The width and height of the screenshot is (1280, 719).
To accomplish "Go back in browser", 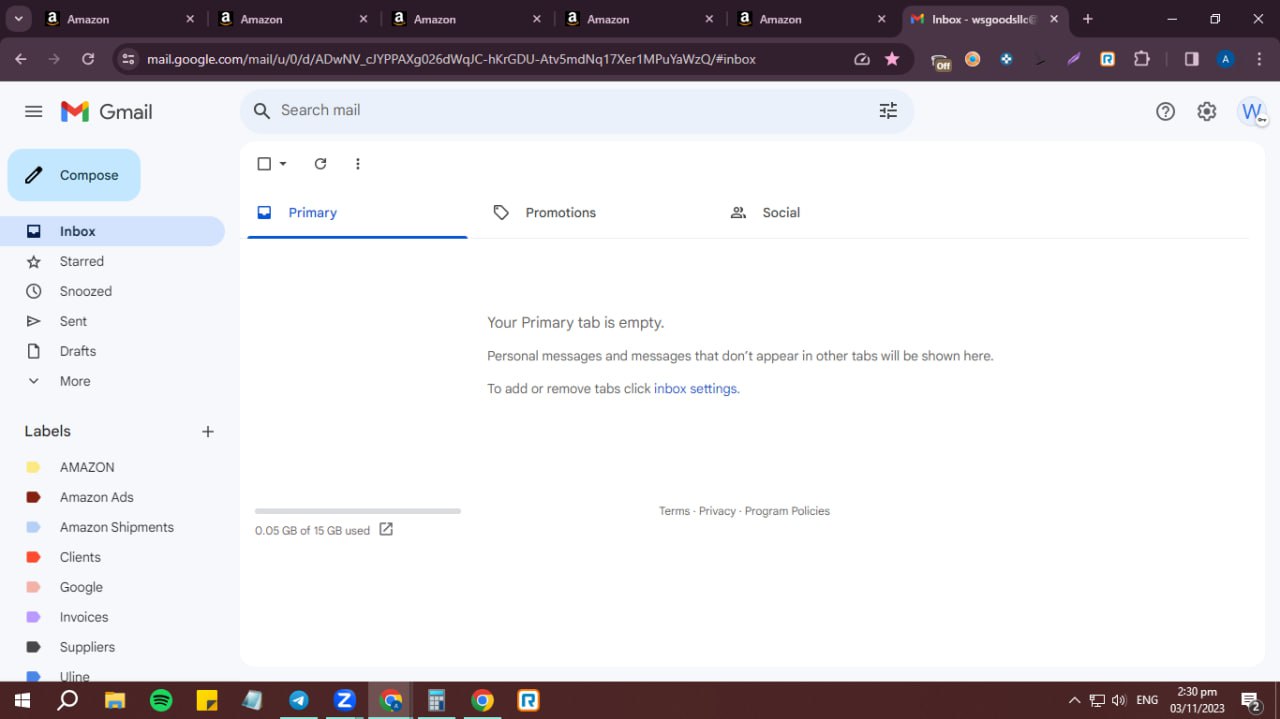I will [21, 59].
